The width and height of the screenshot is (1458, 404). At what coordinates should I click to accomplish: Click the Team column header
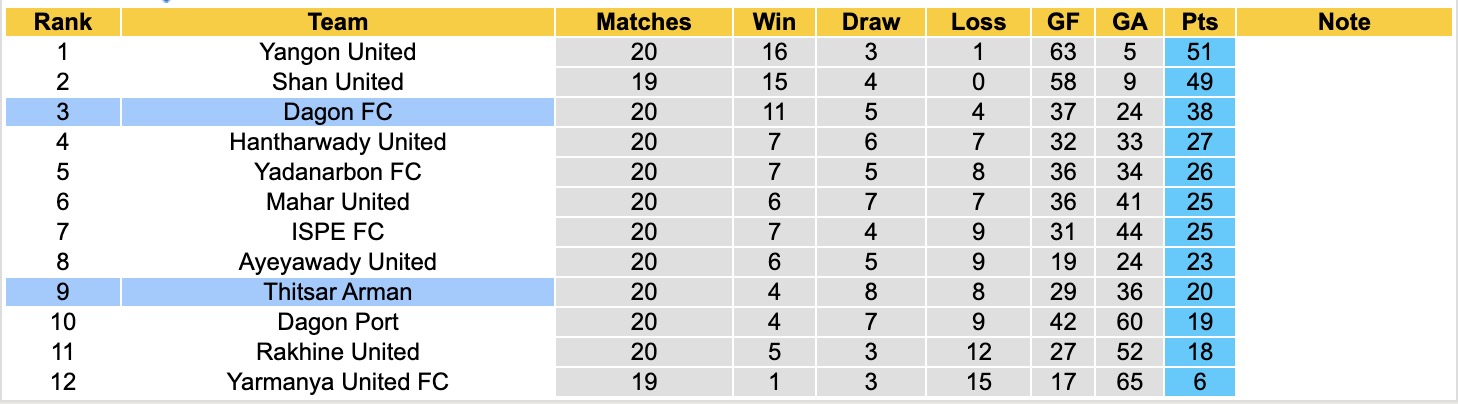337,22
